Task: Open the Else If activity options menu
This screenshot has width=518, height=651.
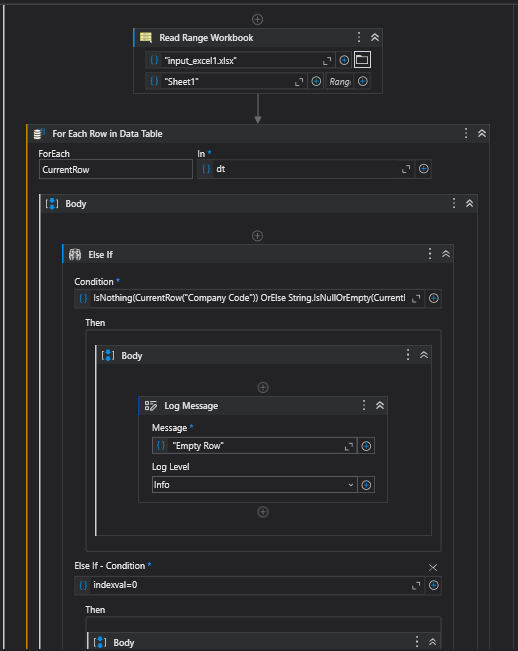Action: (x=430, y=254)
